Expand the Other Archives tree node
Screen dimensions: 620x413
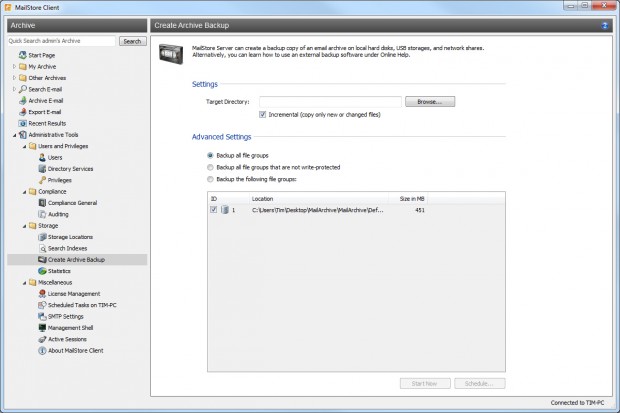tap(14, 78)
